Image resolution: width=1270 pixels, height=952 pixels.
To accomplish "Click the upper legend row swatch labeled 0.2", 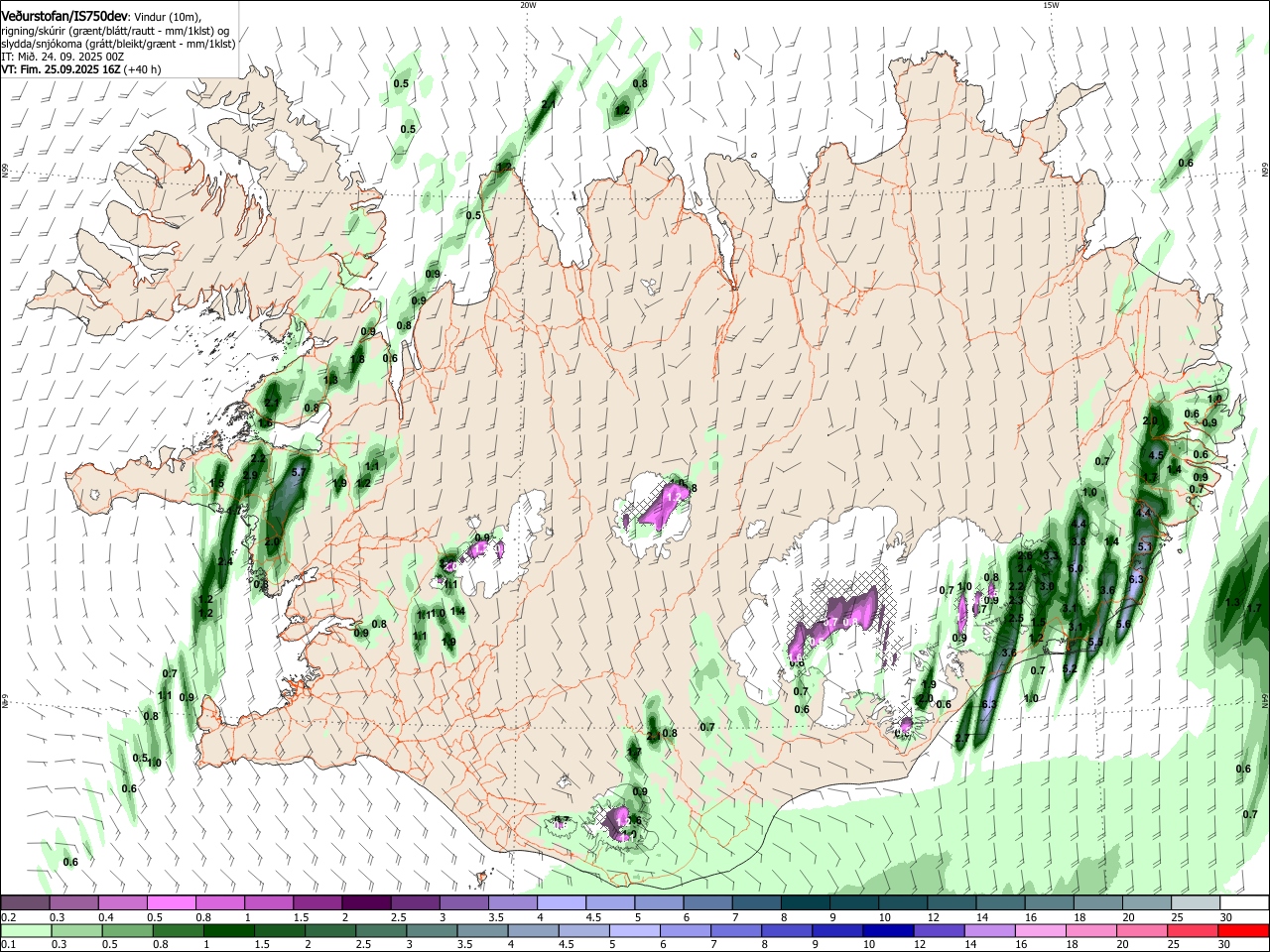I will pyautogui.click(x=25, y=903).
